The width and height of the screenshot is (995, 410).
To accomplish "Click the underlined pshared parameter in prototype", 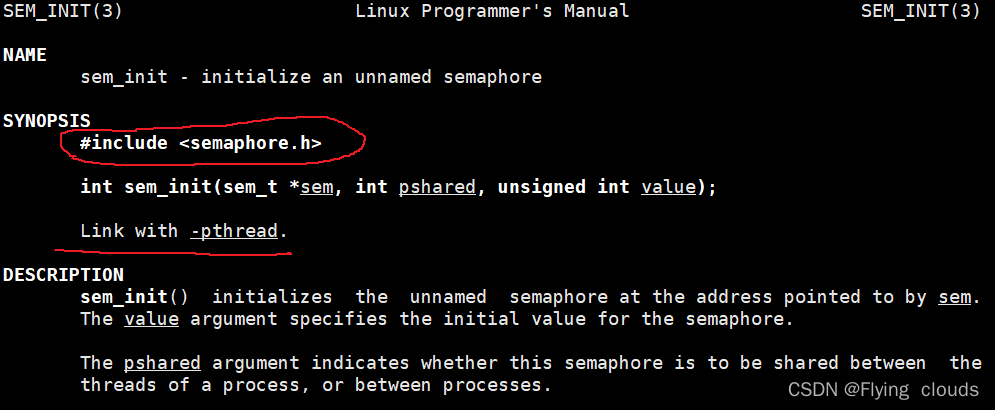I will (437, 187).
